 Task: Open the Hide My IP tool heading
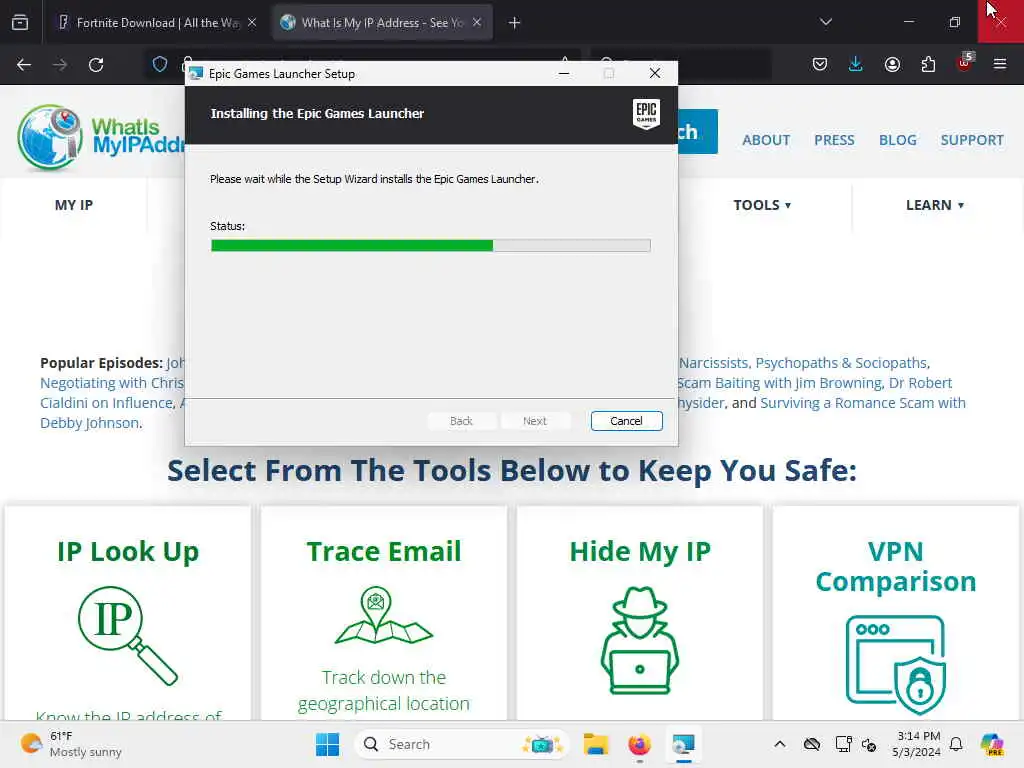click(x=640, y=552)
